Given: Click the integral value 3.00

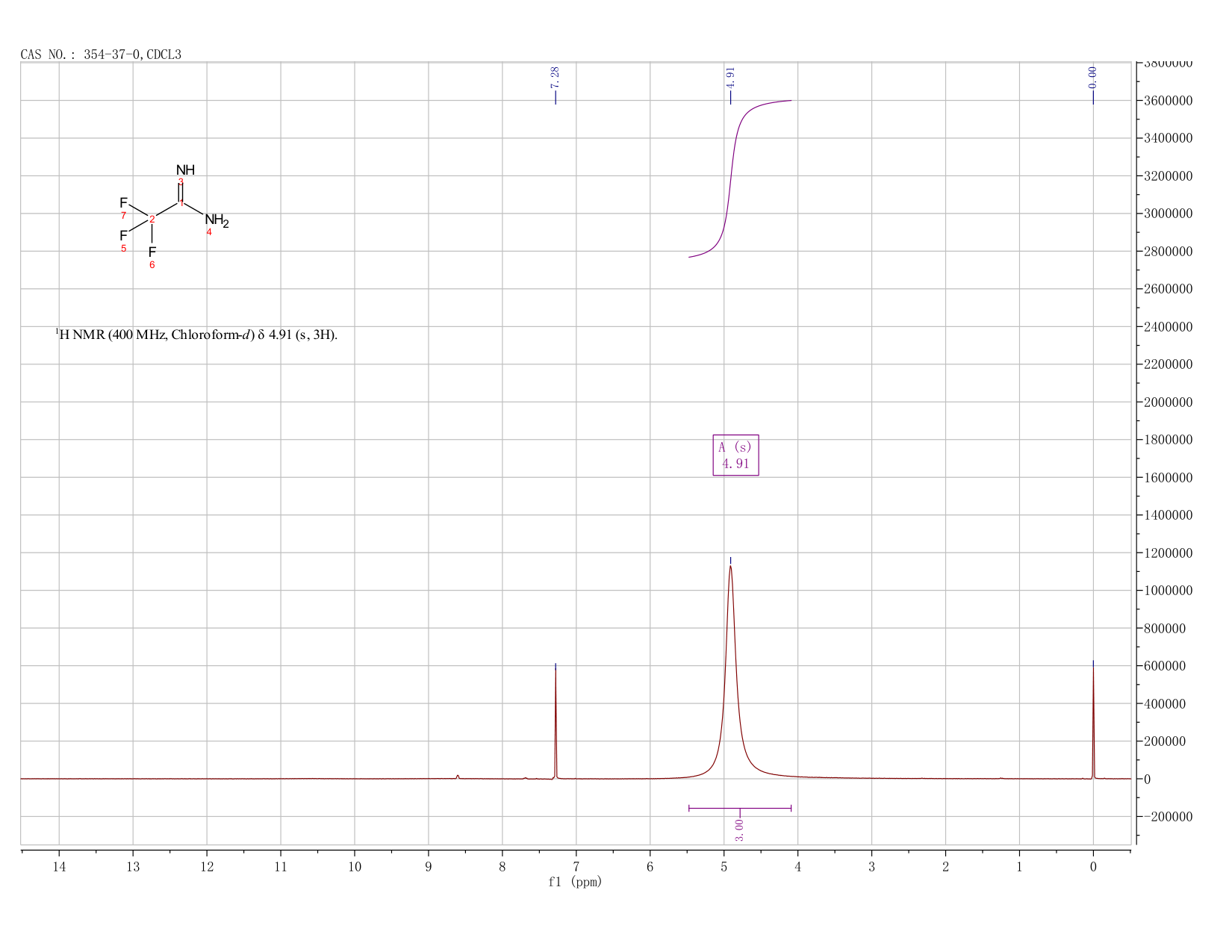Looking at the screenshot, I should tap(739, 830).
